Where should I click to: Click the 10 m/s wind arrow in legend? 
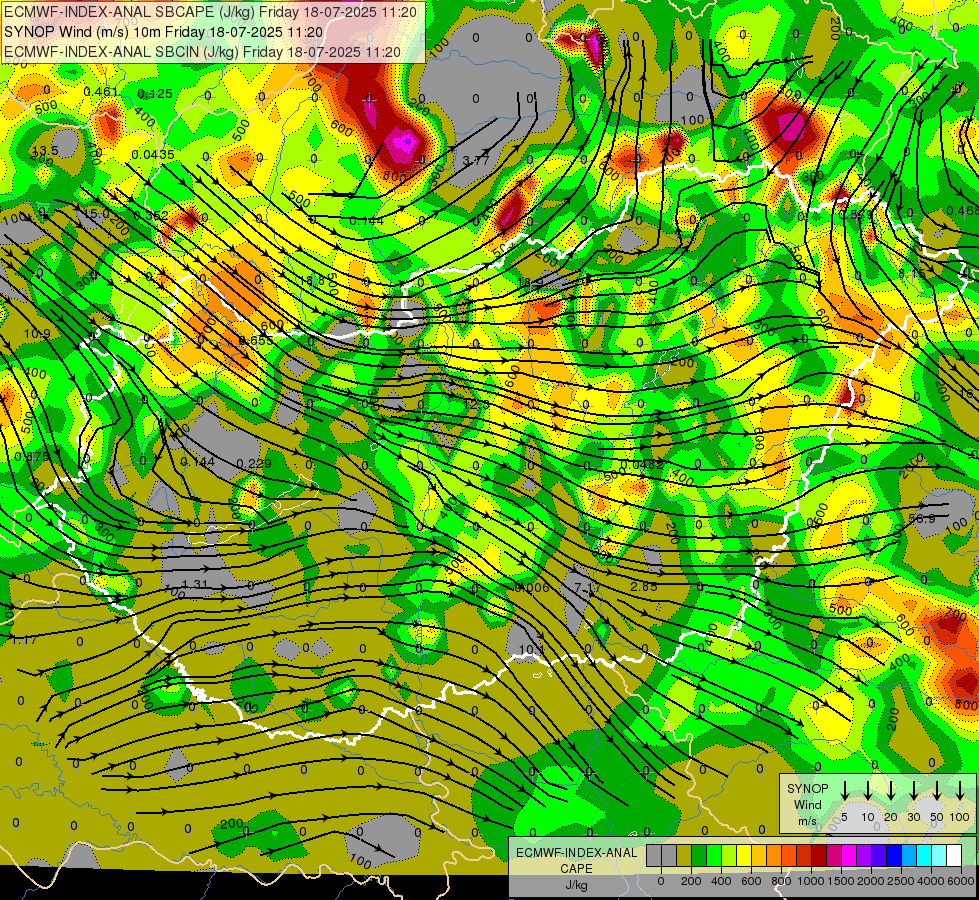868,791
